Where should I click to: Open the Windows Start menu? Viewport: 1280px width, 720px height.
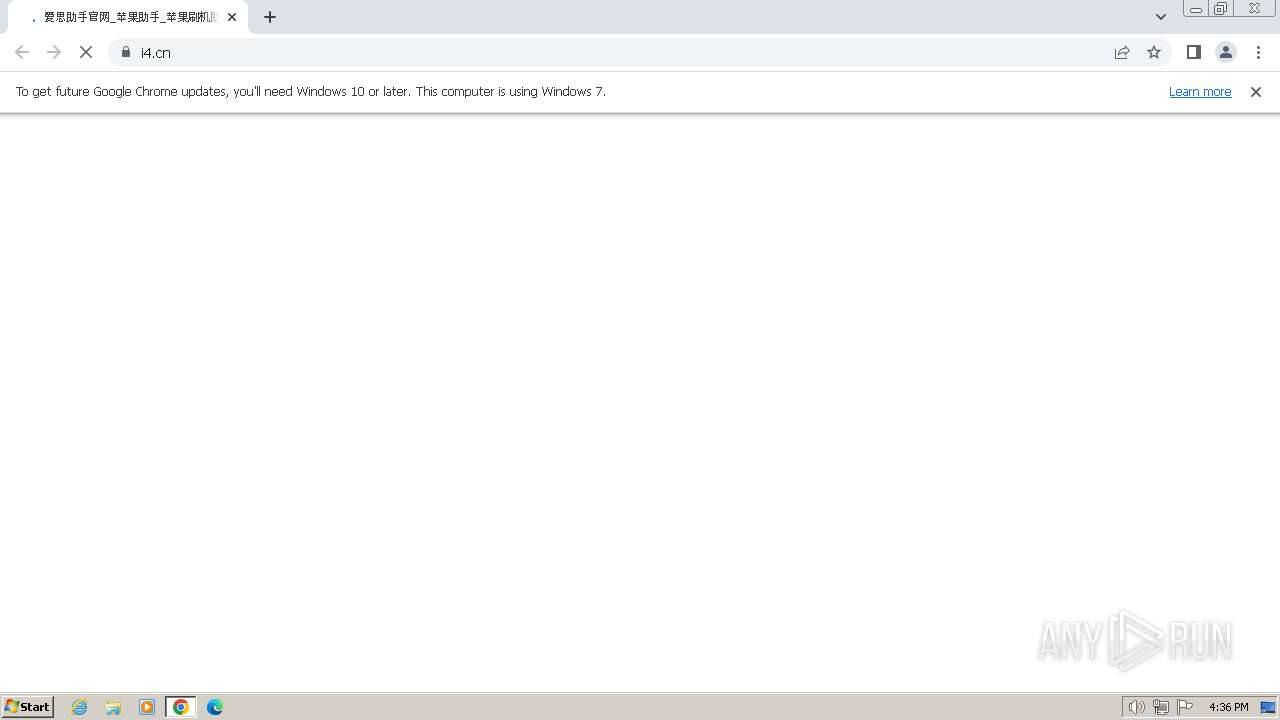(28, 706)
